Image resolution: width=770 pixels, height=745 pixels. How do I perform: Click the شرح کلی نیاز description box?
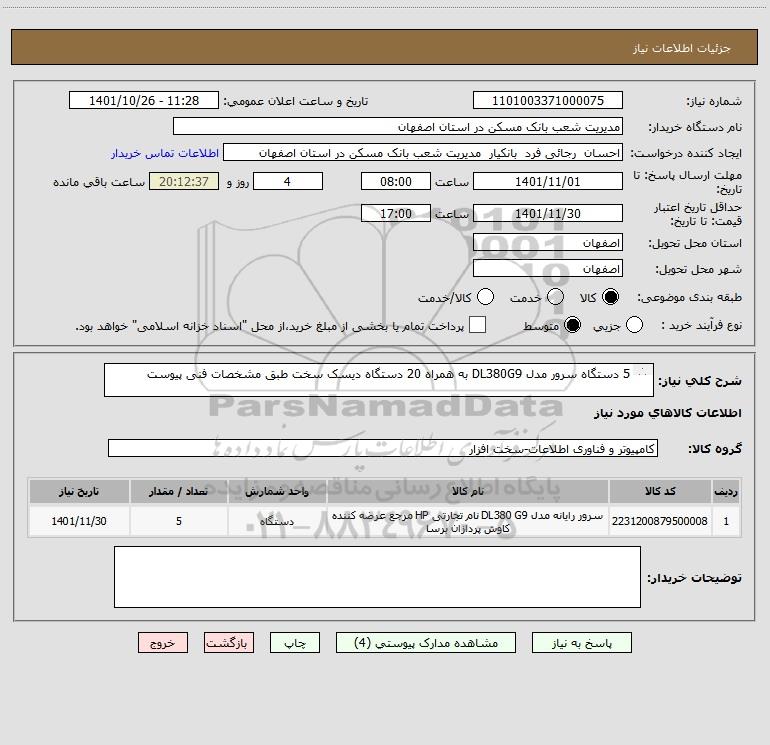coord(379,380)
